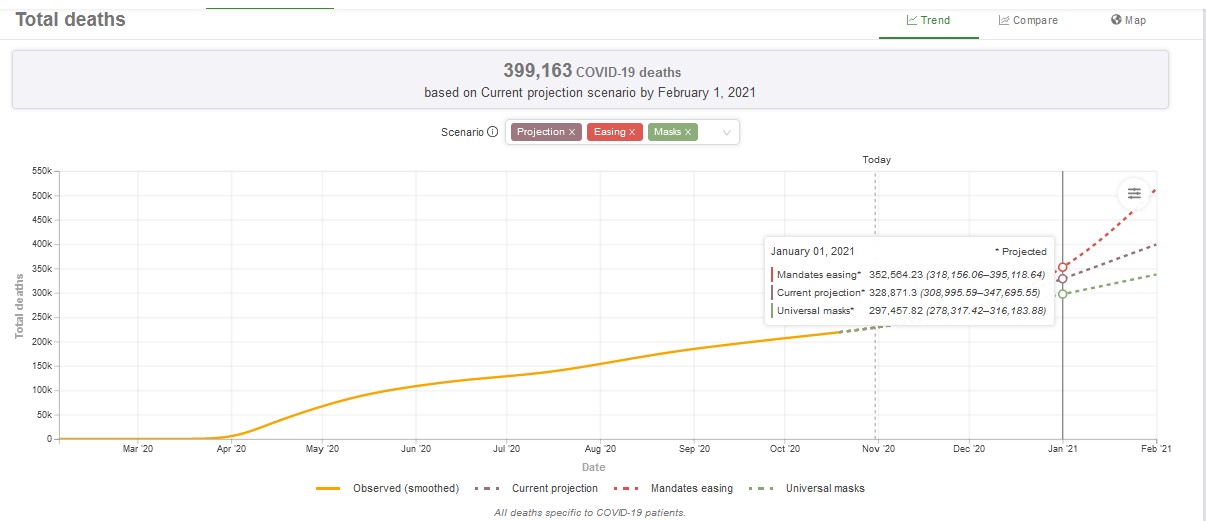Click the Current projection data point marker
The image size is (1206, 521).
tap(1062, 279)
